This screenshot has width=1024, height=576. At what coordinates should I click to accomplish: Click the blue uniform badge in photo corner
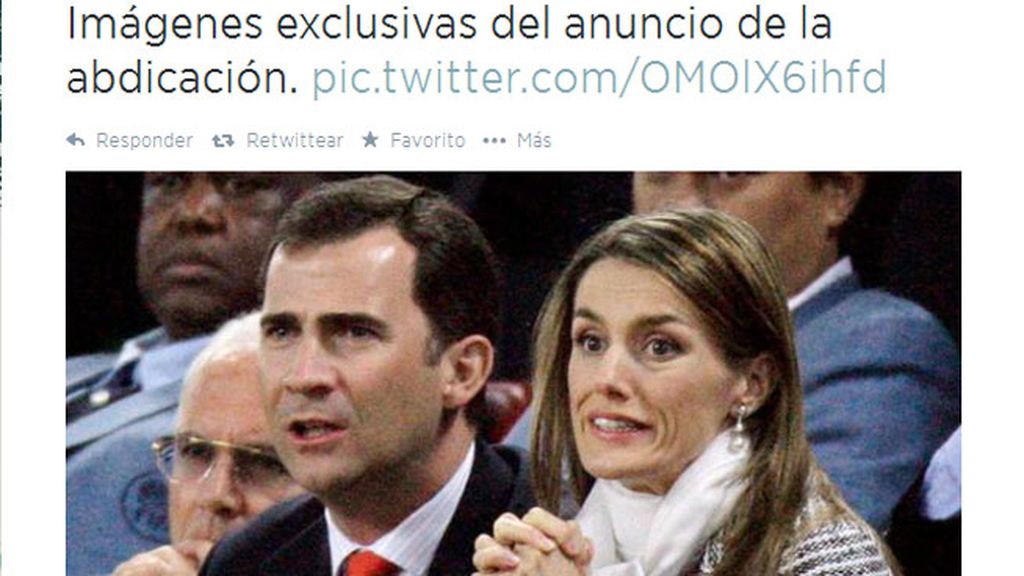[145, 507]
